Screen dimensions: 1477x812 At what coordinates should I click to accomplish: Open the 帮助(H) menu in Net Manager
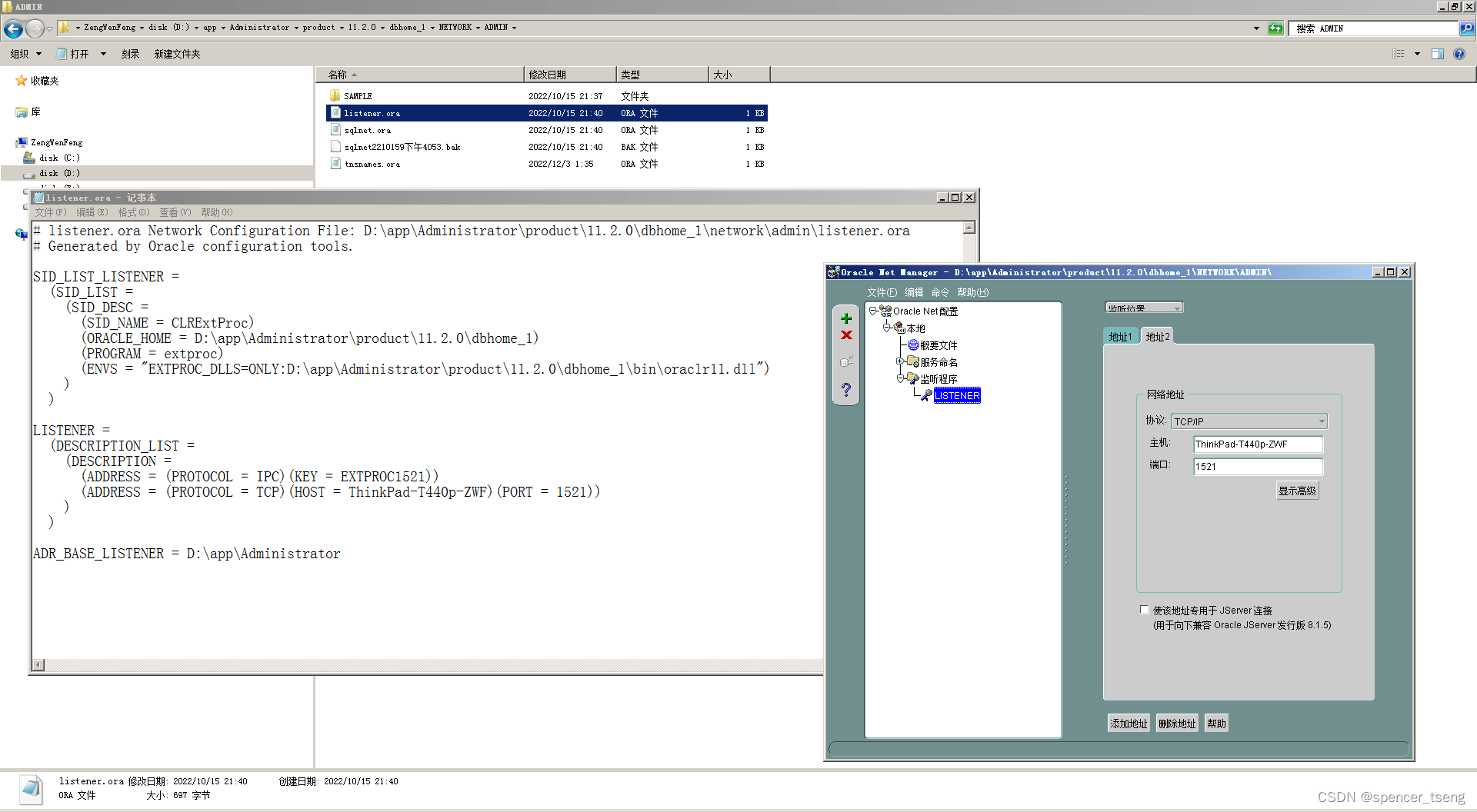pyautogui.click(x=972, y=292)
